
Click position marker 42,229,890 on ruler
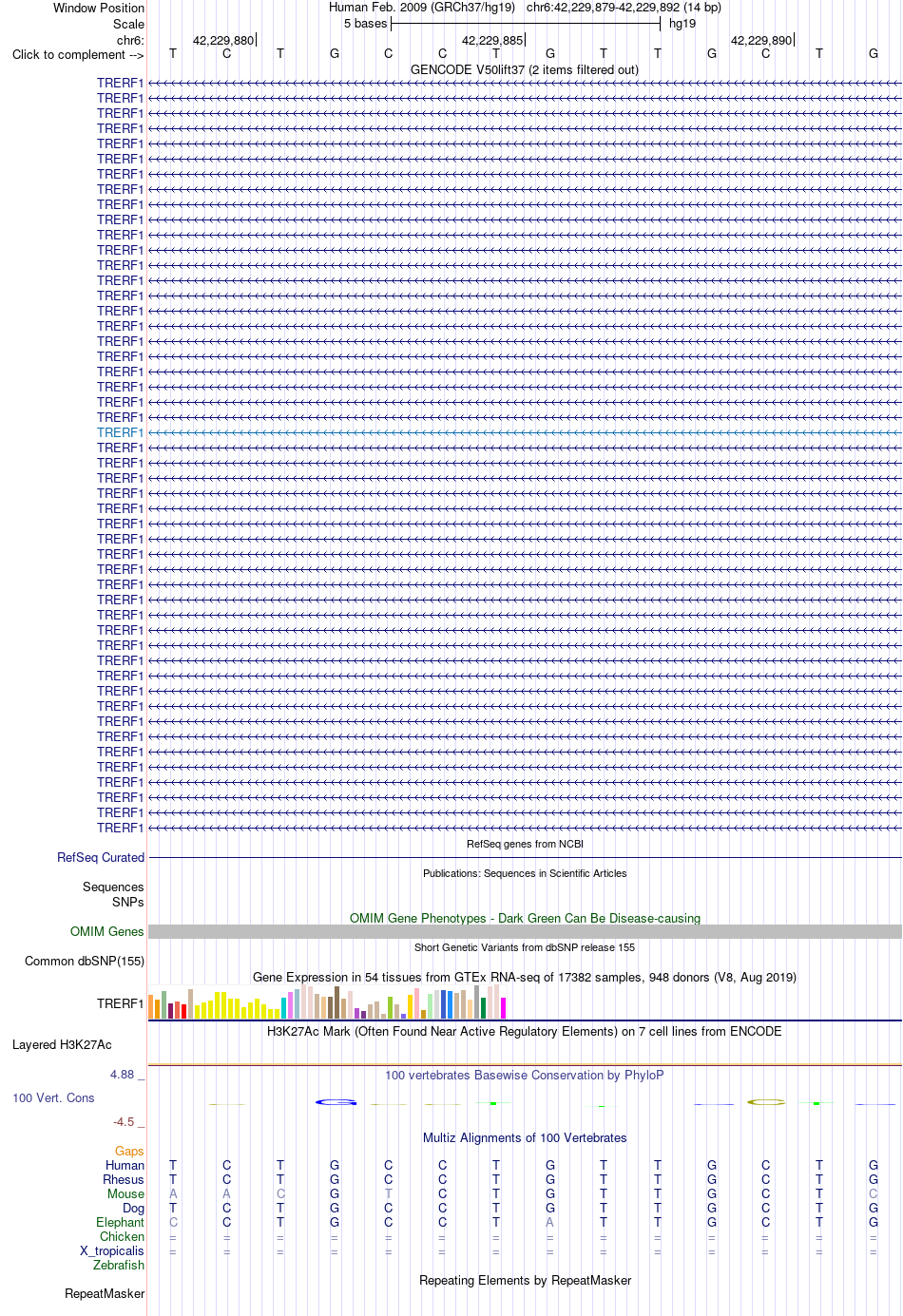click(761, 40)
